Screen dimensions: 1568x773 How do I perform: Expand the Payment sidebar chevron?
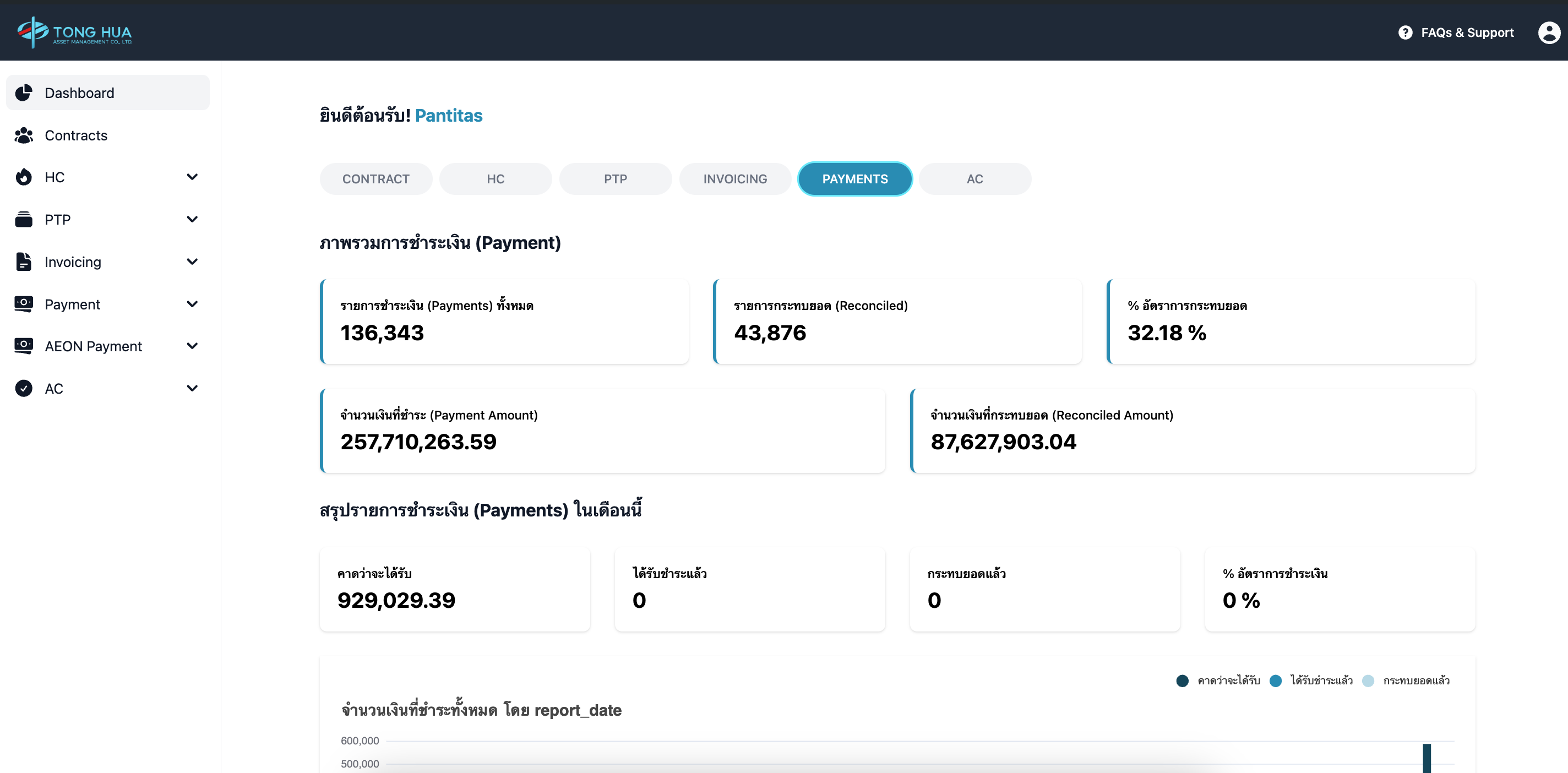pyautogui.click(x=192, y=304)
